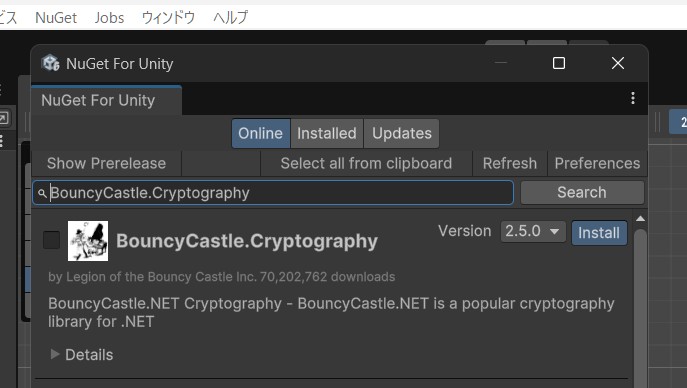Check the BouncyCastle.Cryptography package checkbox

point(51,240)
